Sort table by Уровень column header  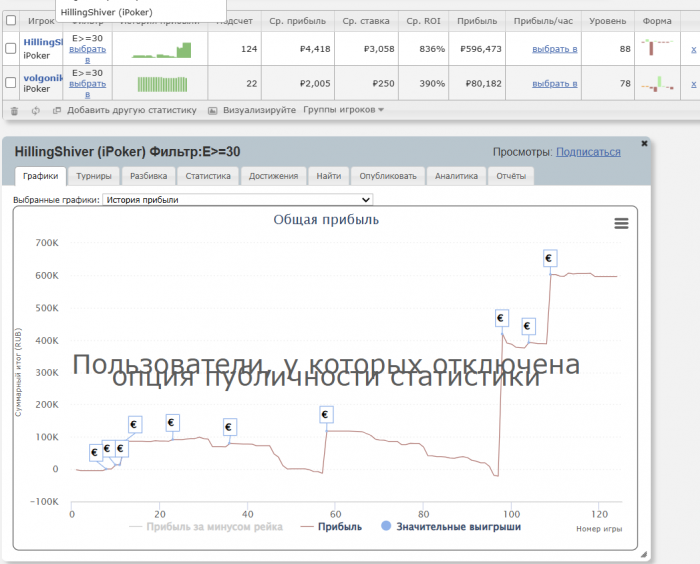coord(608,21)
